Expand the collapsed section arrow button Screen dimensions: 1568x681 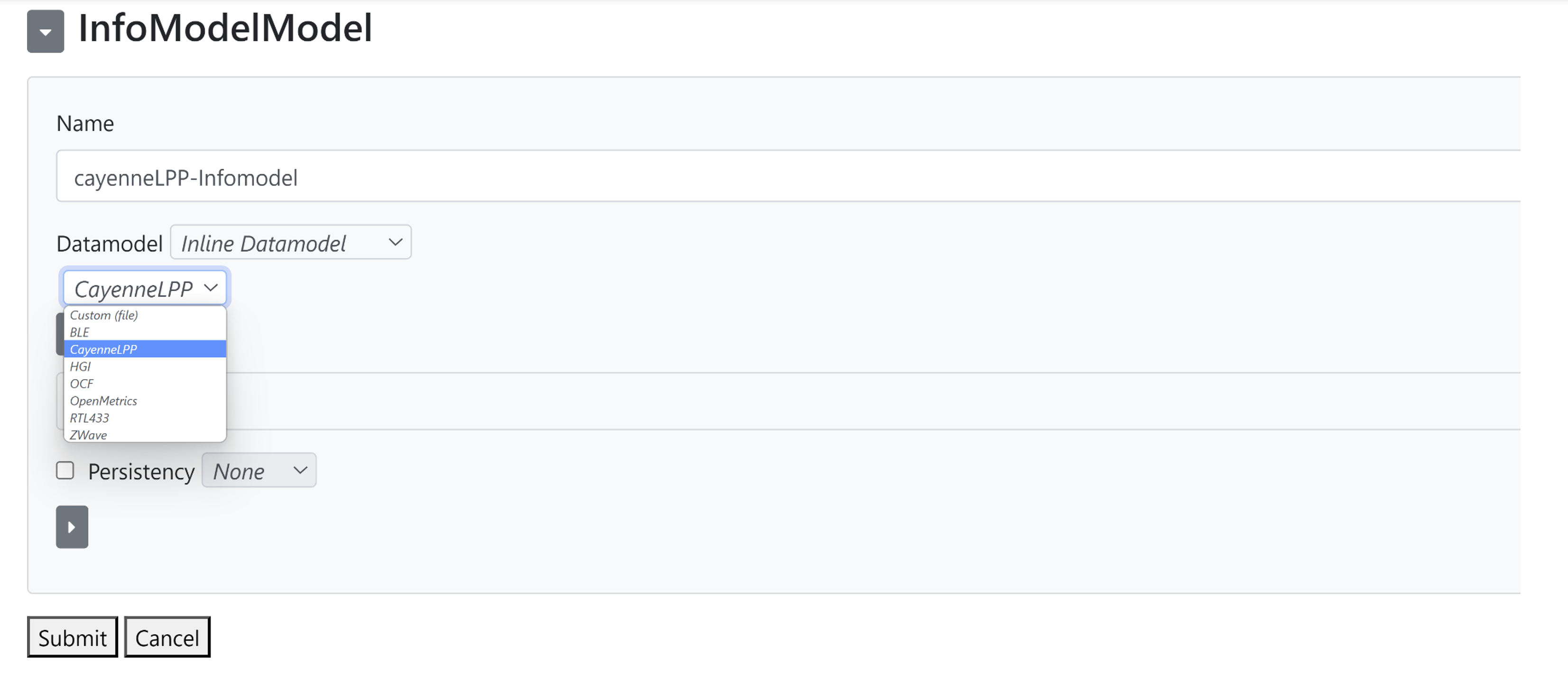(72, 527)
